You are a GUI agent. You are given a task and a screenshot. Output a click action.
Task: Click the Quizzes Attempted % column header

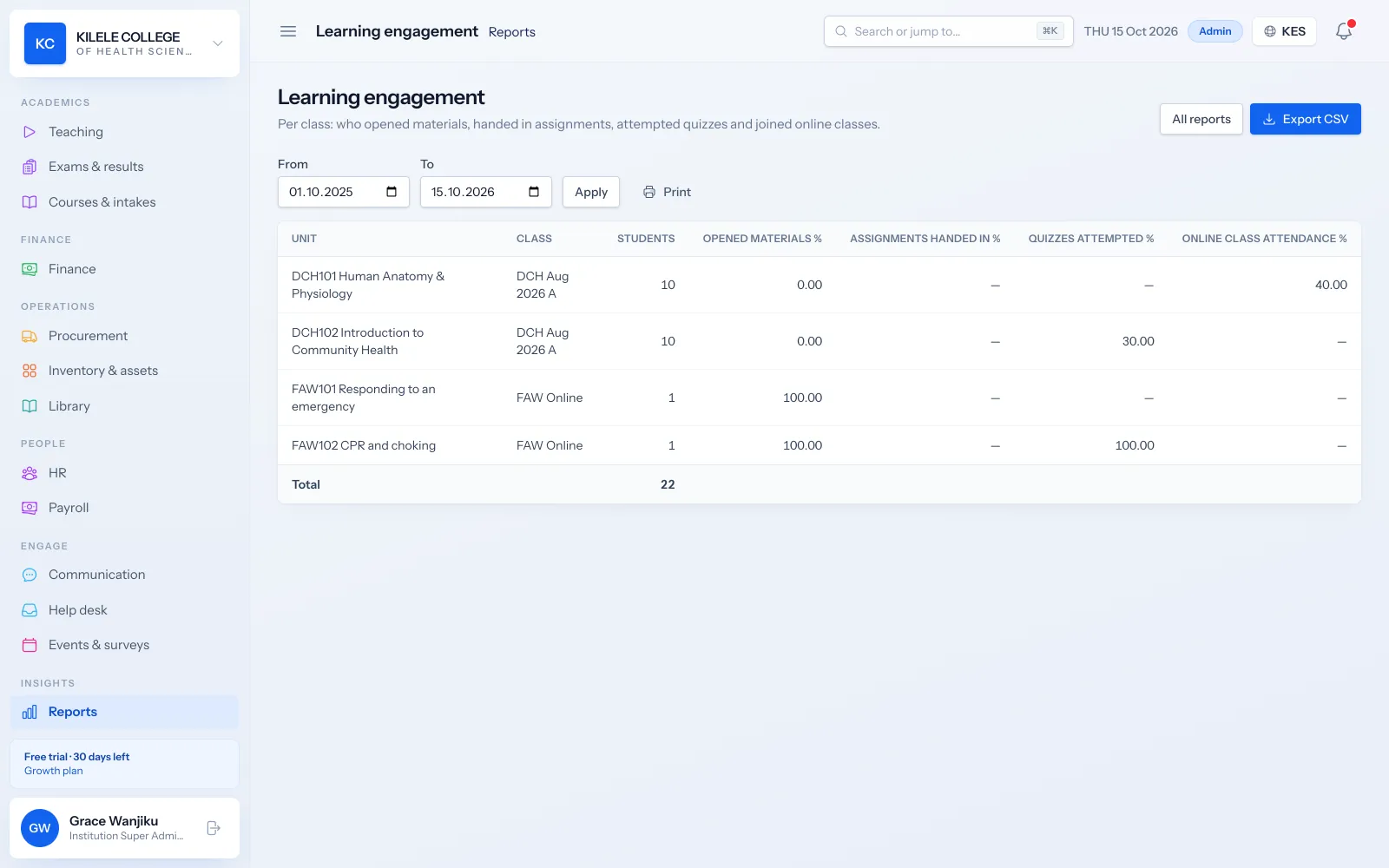coord(1091,239)
